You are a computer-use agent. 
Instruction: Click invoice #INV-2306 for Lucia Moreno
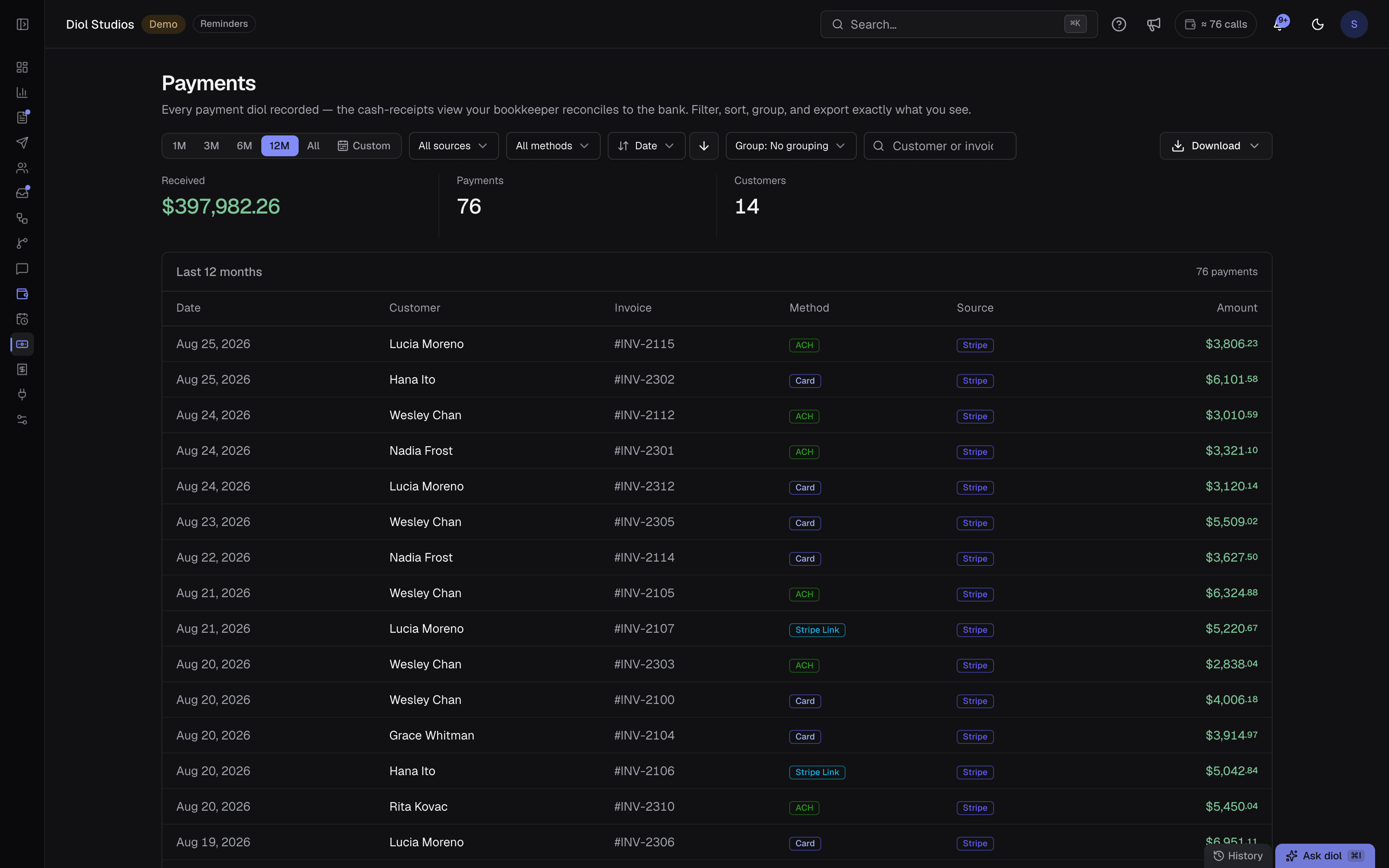tap(644, 842)
